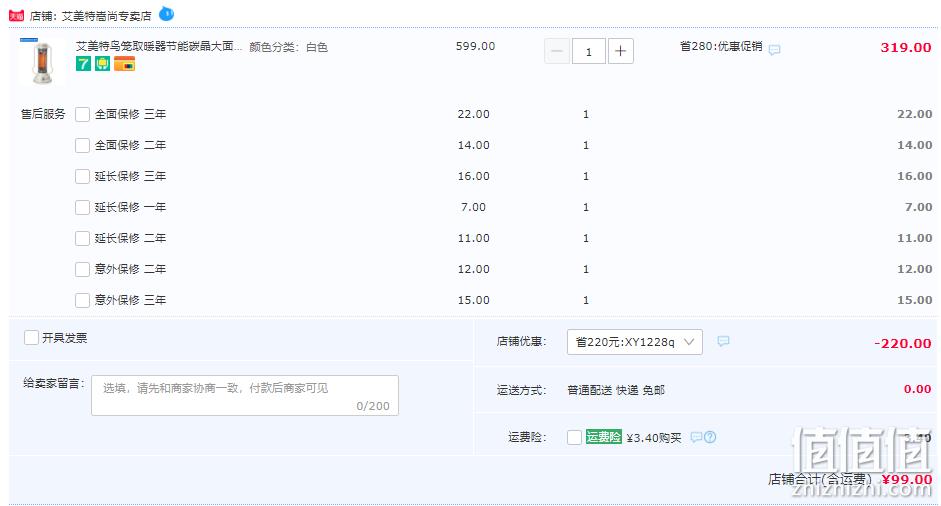Click the 售后服务 section label

point(43,114)
